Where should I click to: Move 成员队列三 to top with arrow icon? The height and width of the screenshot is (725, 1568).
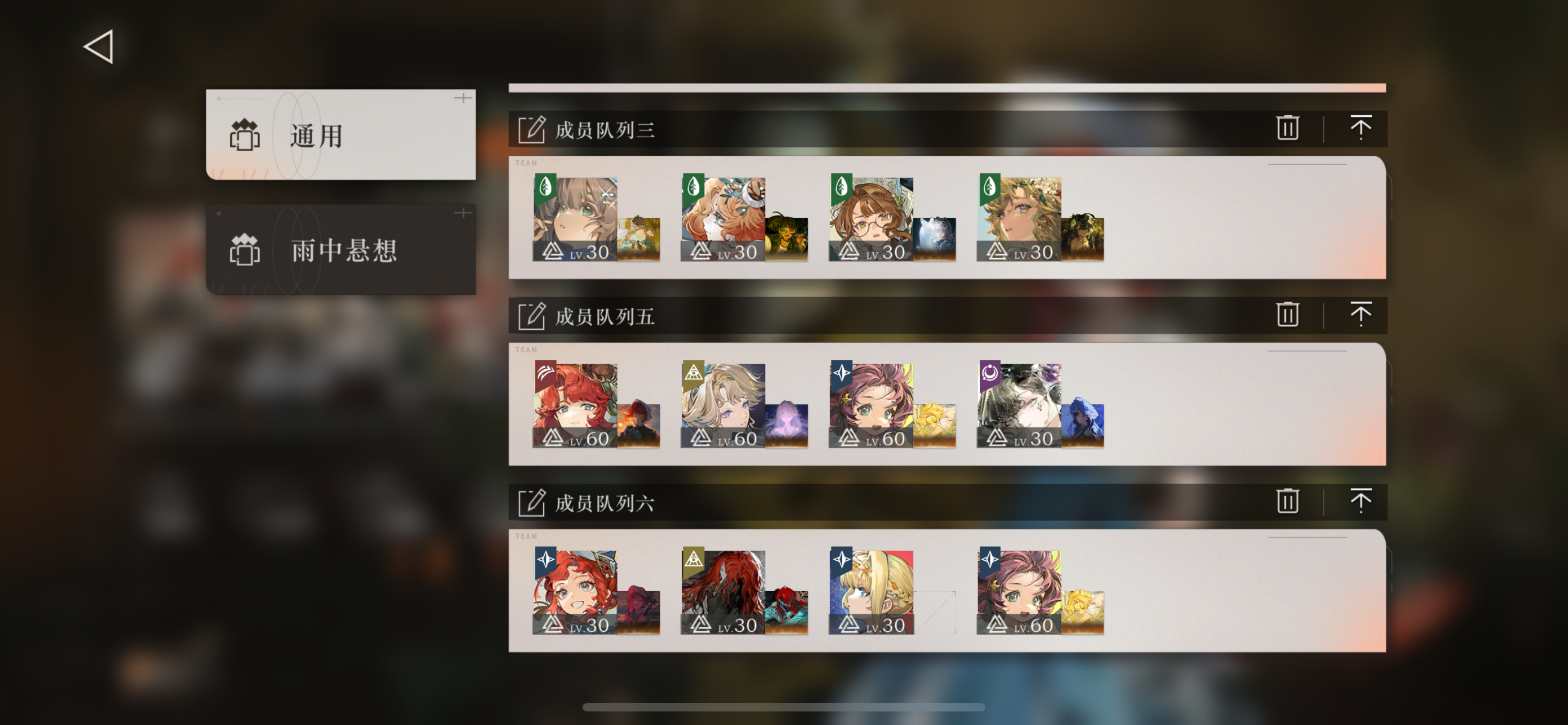point(1360,128)
